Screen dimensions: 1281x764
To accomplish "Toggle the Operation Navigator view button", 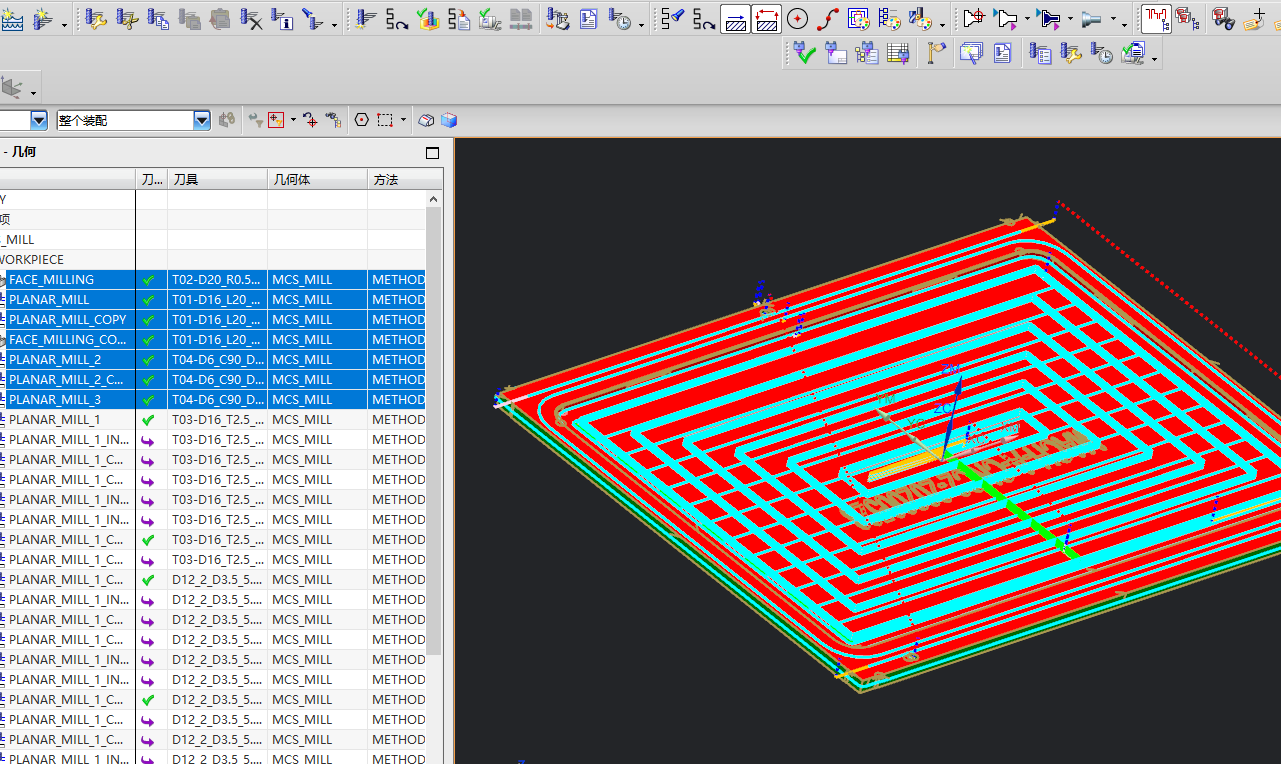I will coord(1156,19).
